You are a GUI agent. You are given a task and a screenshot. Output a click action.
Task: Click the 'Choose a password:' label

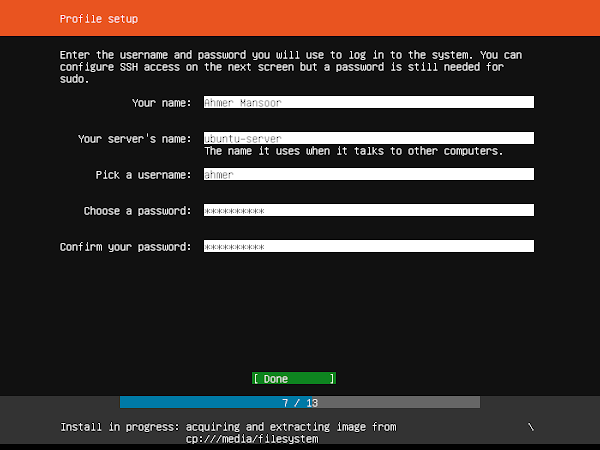[x=137, y=211]
